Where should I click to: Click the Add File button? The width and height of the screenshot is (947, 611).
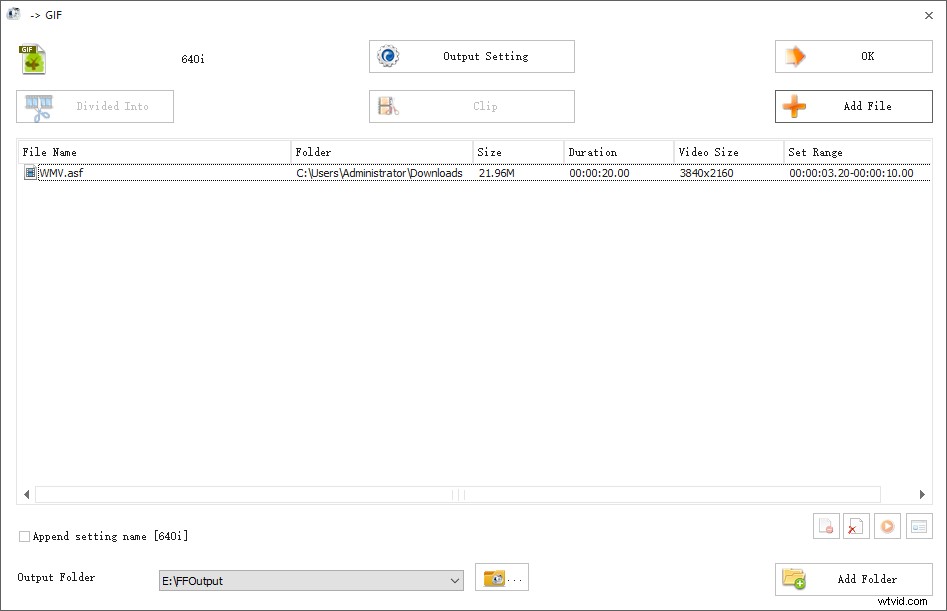pyautogui.click(x=853, y=106)
